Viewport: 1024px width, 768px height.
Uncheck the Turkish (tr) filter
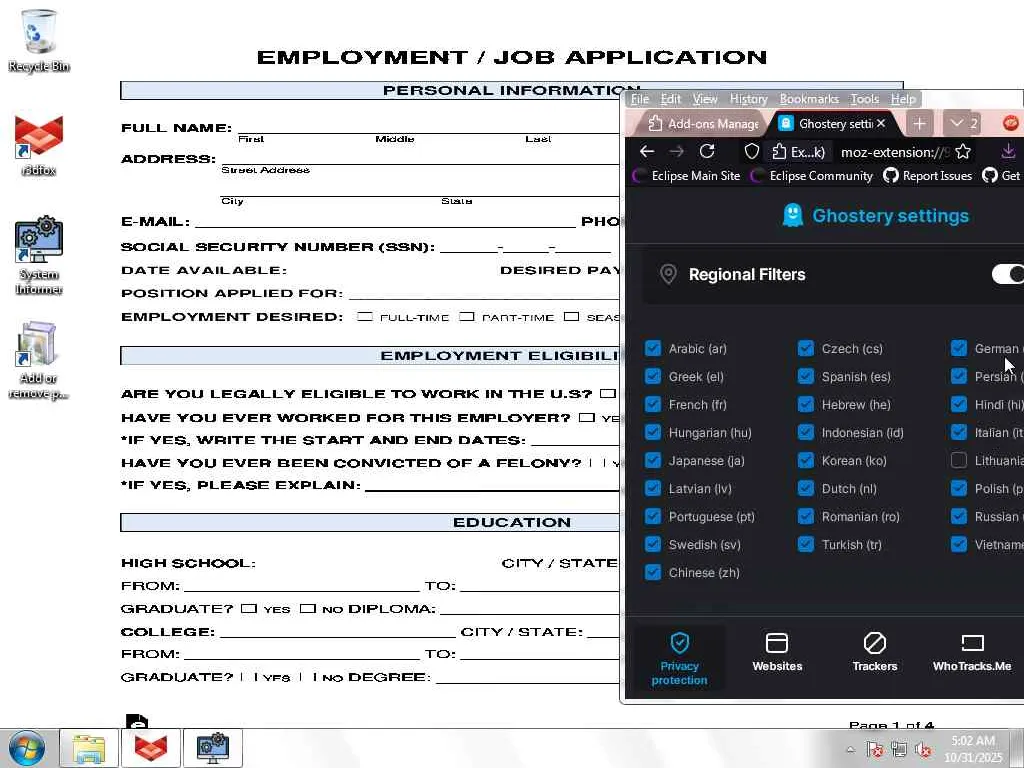click(805, 545)
